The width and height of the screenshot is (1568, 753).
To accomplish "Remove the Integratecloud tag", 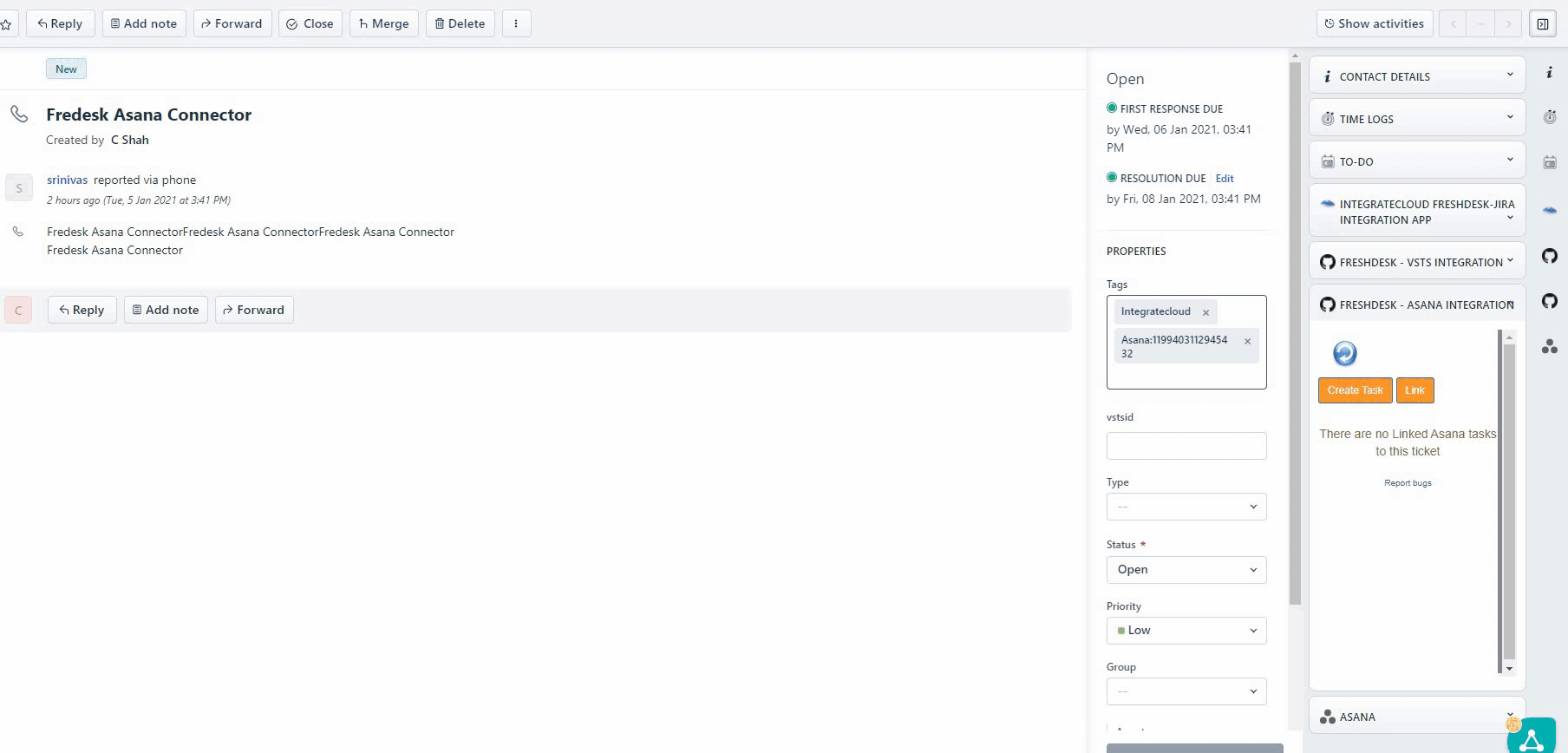I will tap(1205, 312).
